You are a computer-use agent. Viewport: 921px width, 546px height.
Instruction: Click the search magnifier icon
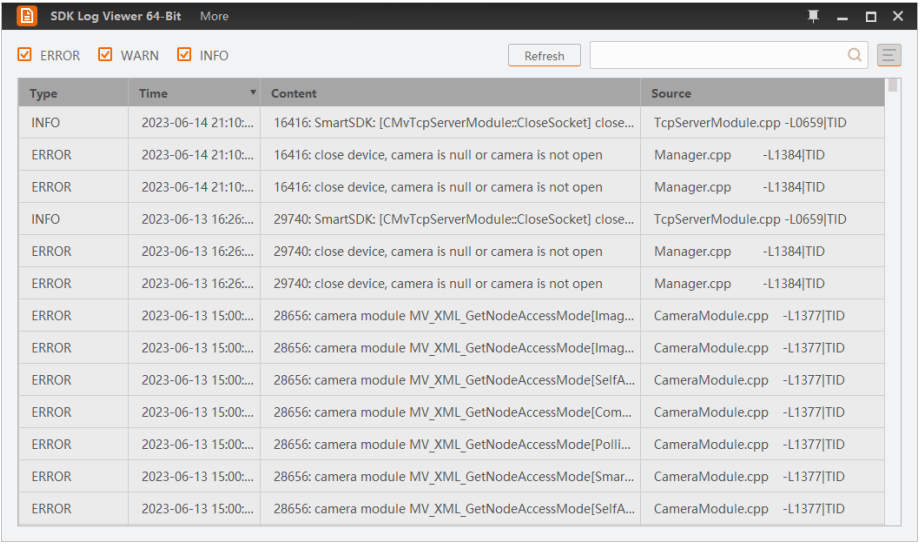click(856, 55)
